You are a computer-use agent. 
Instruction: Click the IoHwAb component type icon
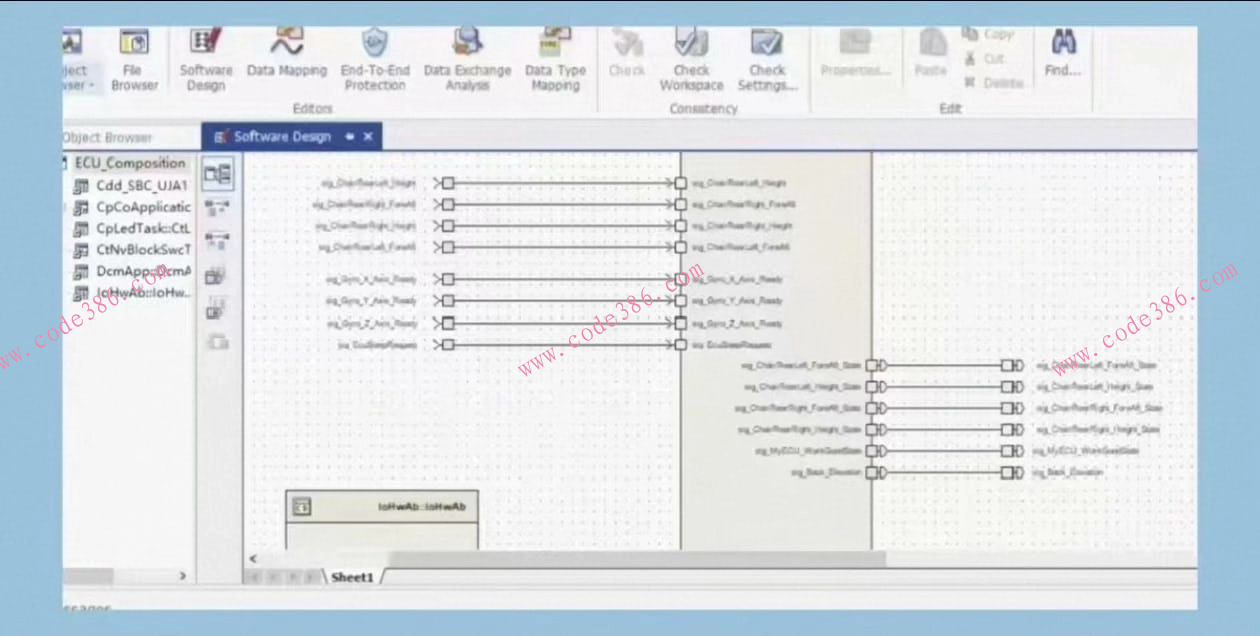click(x=301, y=508)
